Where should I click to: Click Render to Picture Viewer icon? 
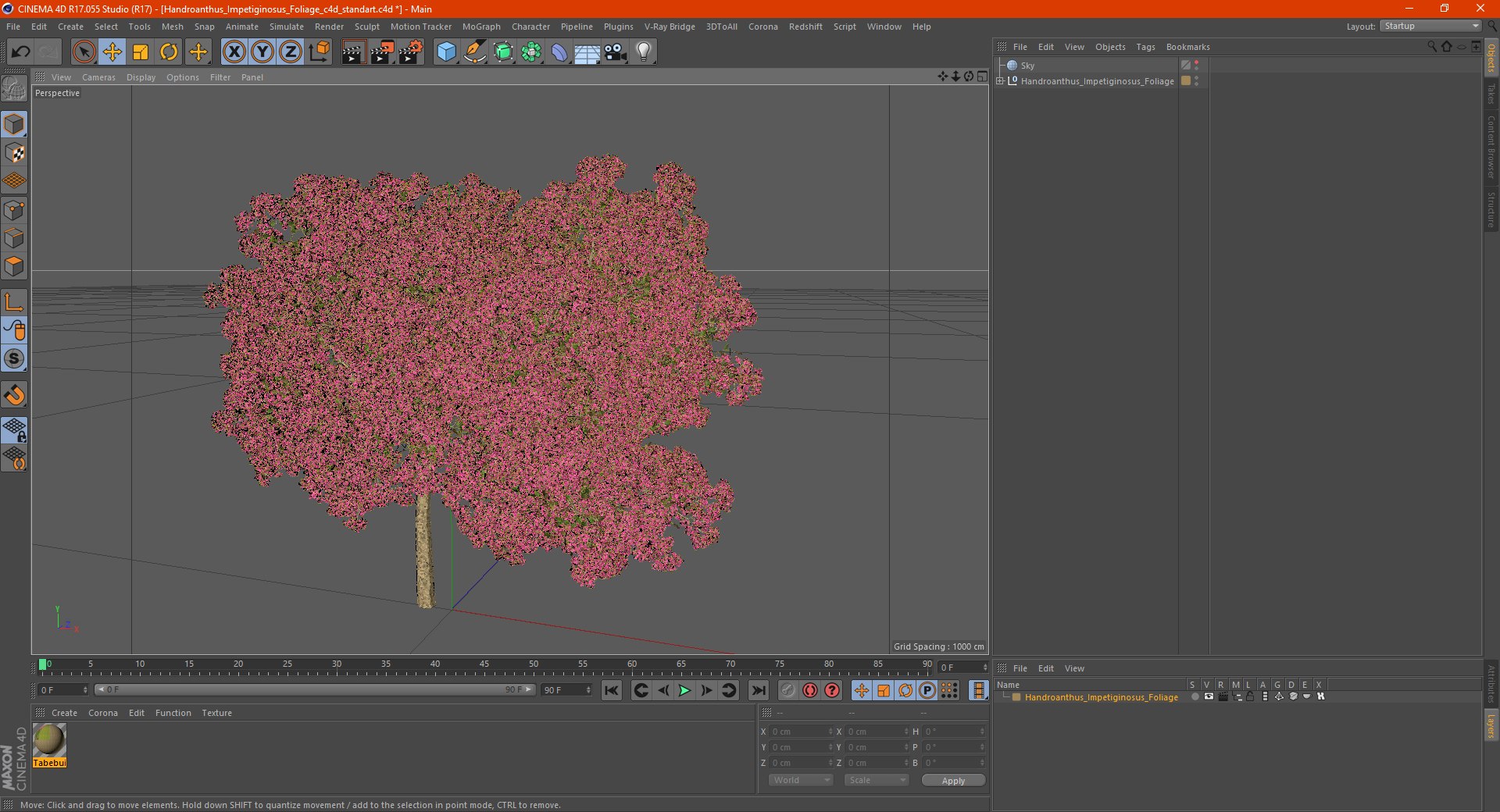pyautogui.click(x=382, y=52)
